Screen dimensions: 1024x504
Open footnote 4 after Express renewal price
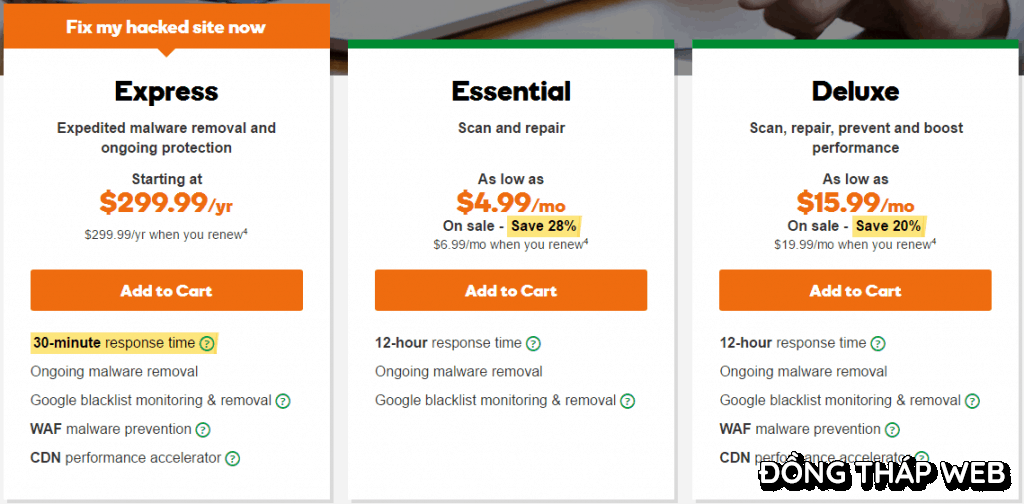[x=245, y=232]
